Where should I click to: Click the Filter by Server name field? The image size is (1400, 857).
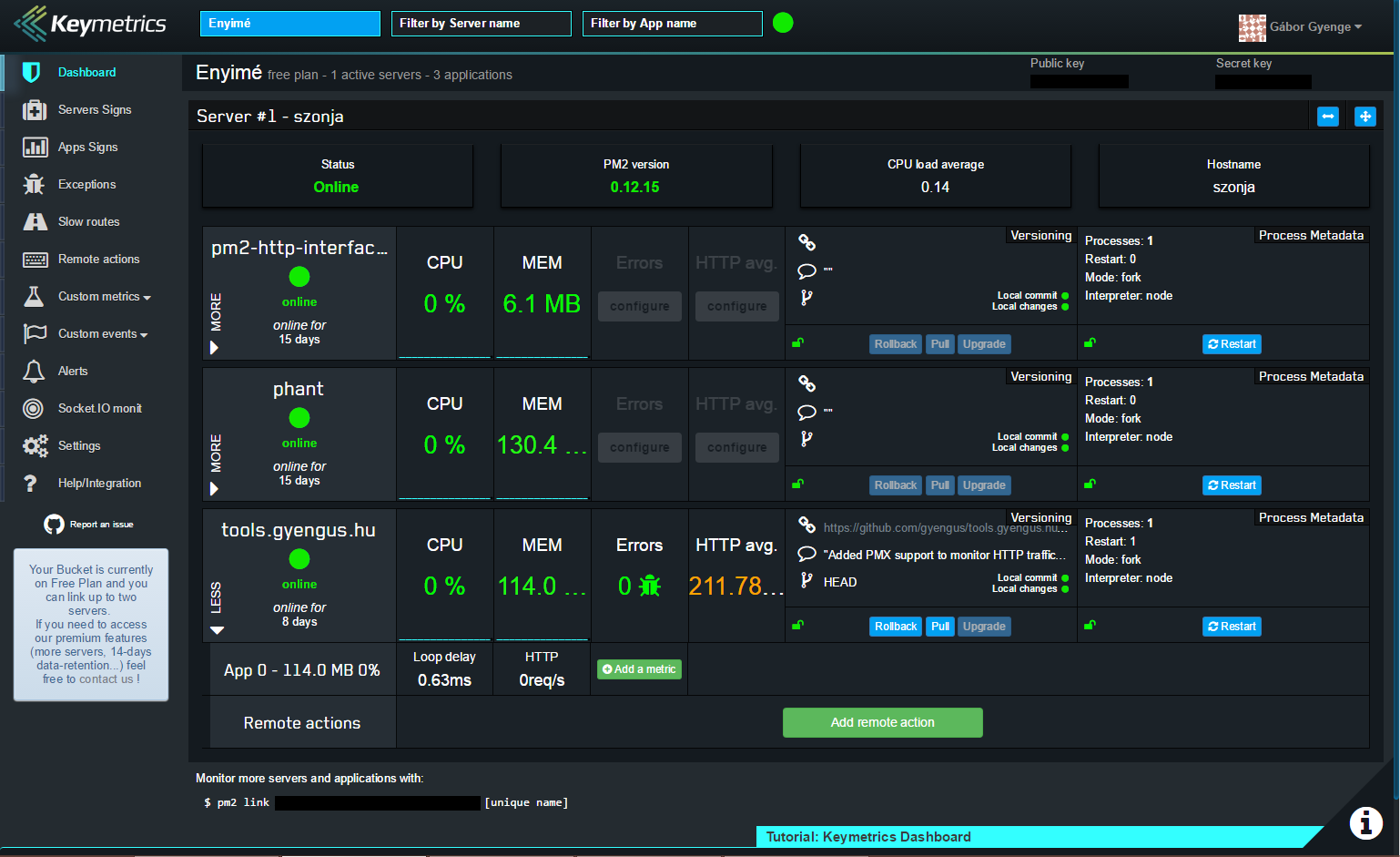(x=481, y=24)
